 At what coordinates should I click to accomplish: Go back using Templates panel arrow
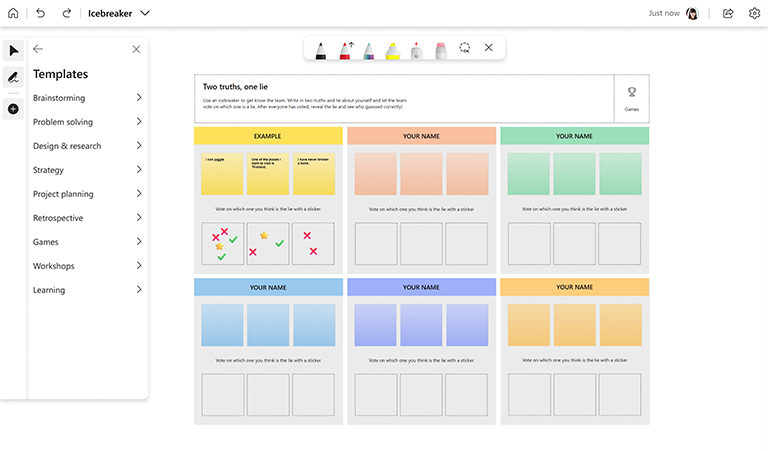[38, 49]
